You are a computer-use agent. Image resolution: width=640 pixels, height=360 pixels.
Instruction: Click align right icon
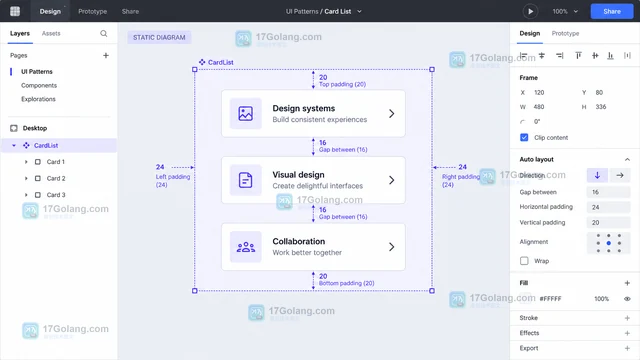pyautogui.click(x=560, y=55)
